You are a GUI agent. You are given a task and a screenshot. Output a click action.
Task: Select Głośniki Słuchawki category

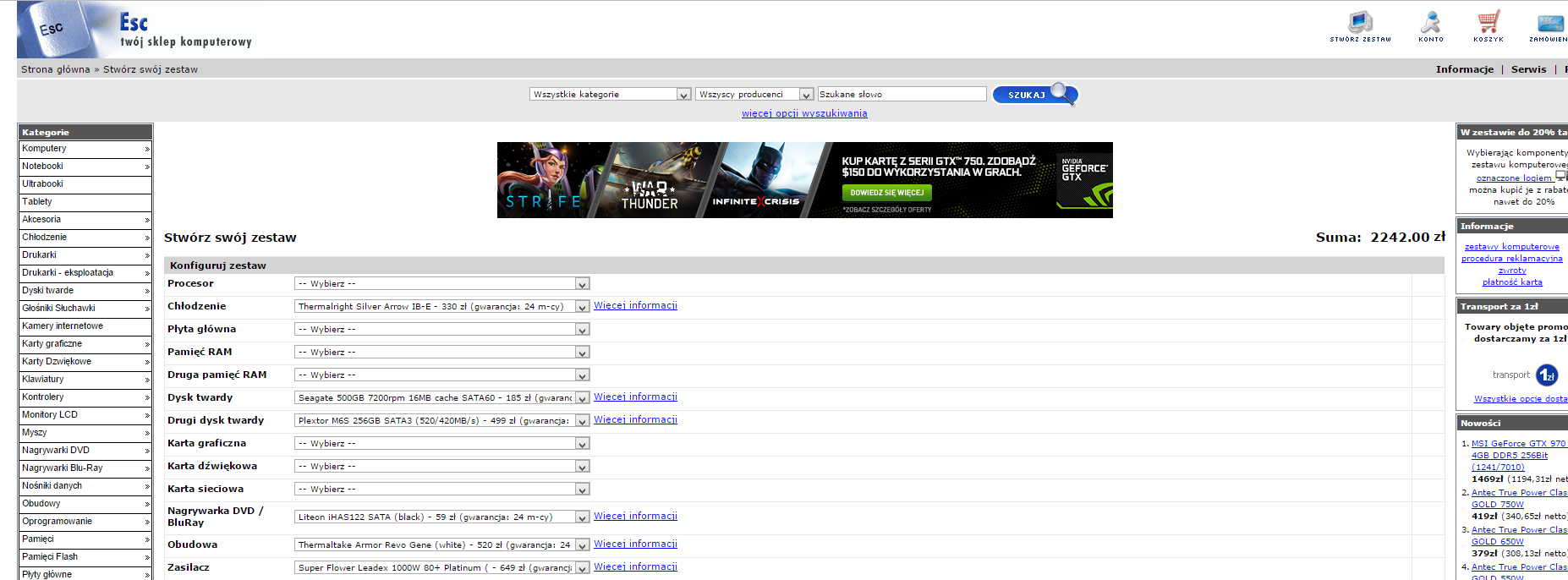[x=85, y=309]
